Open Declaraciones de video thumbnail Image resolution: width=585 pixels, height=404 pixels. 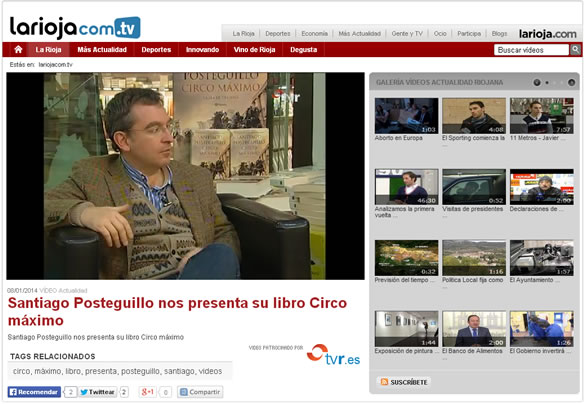pos(542,187)
